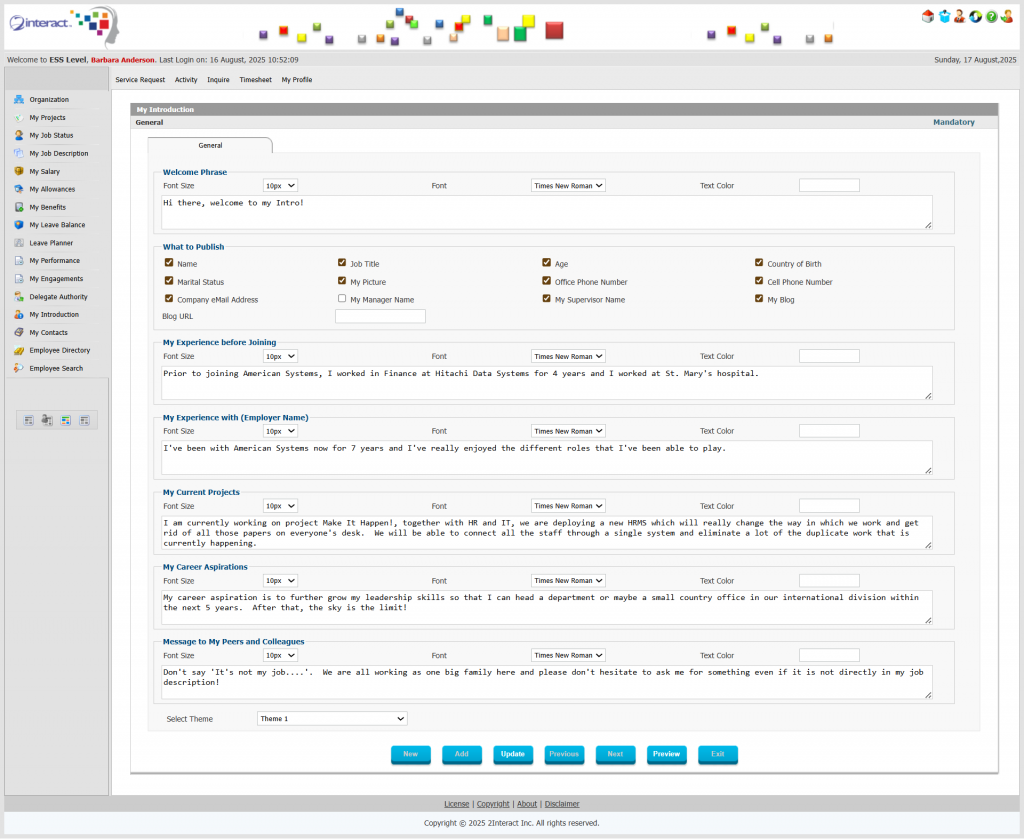1024x839 pixels.
Task: Open Font dropdown in My Experience with (Employer Name)
Action: coord(568,431)
